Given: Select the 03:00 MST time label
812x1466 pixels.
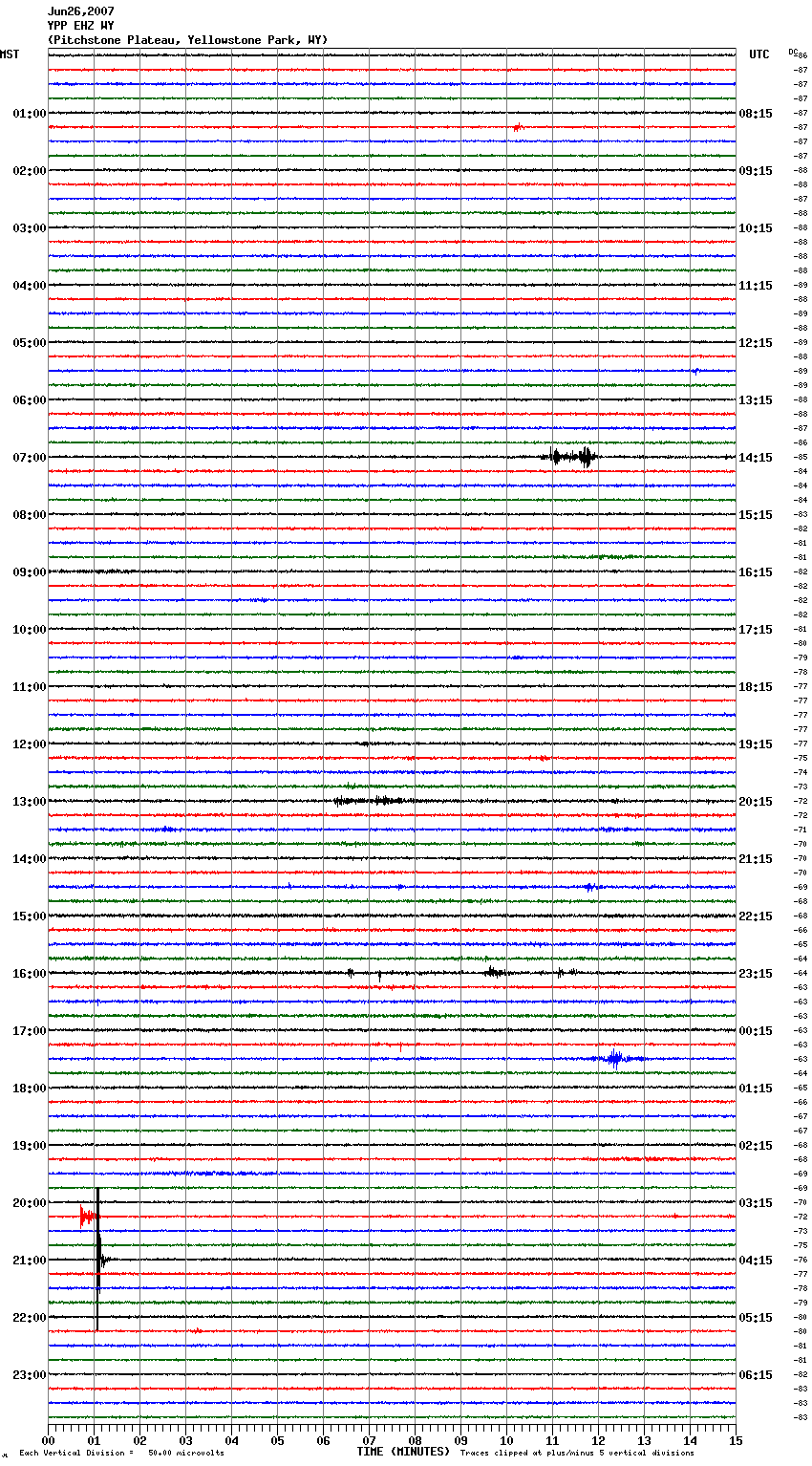Looking at the screenshot, I should [x=30, y=228].
